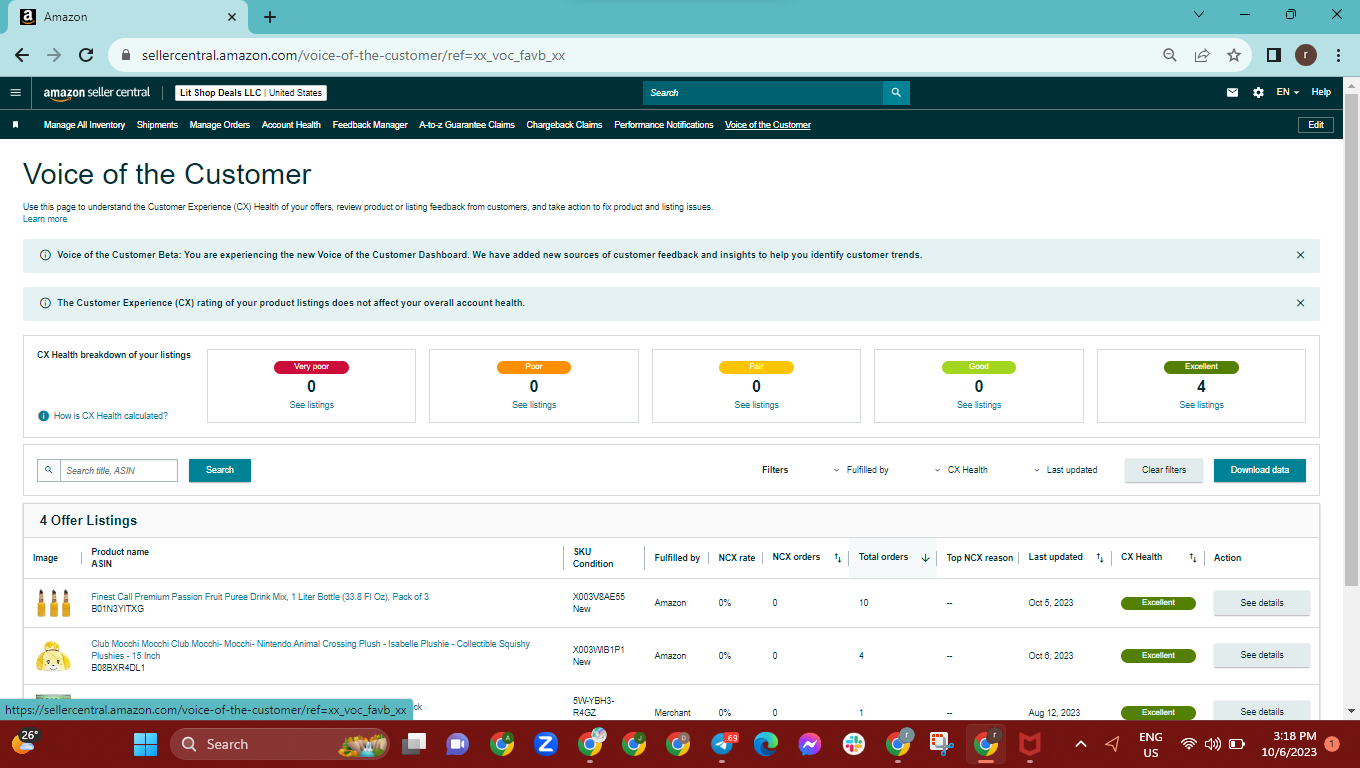This screenshot has width=1360, height=768.
Task: Open How is CX Health calculated link
Action: 111,416
